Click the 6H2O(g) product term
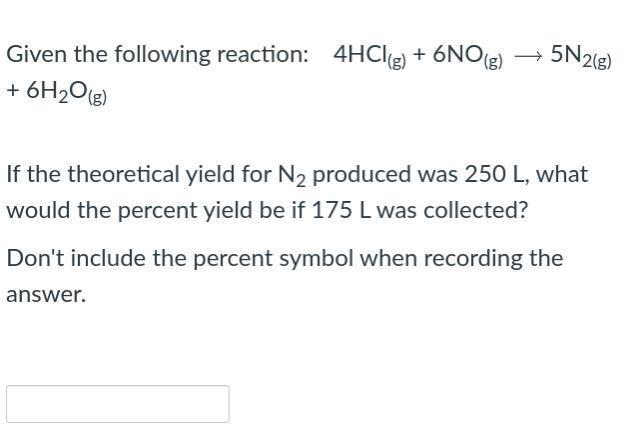628x443 pixels. (68, 95)
